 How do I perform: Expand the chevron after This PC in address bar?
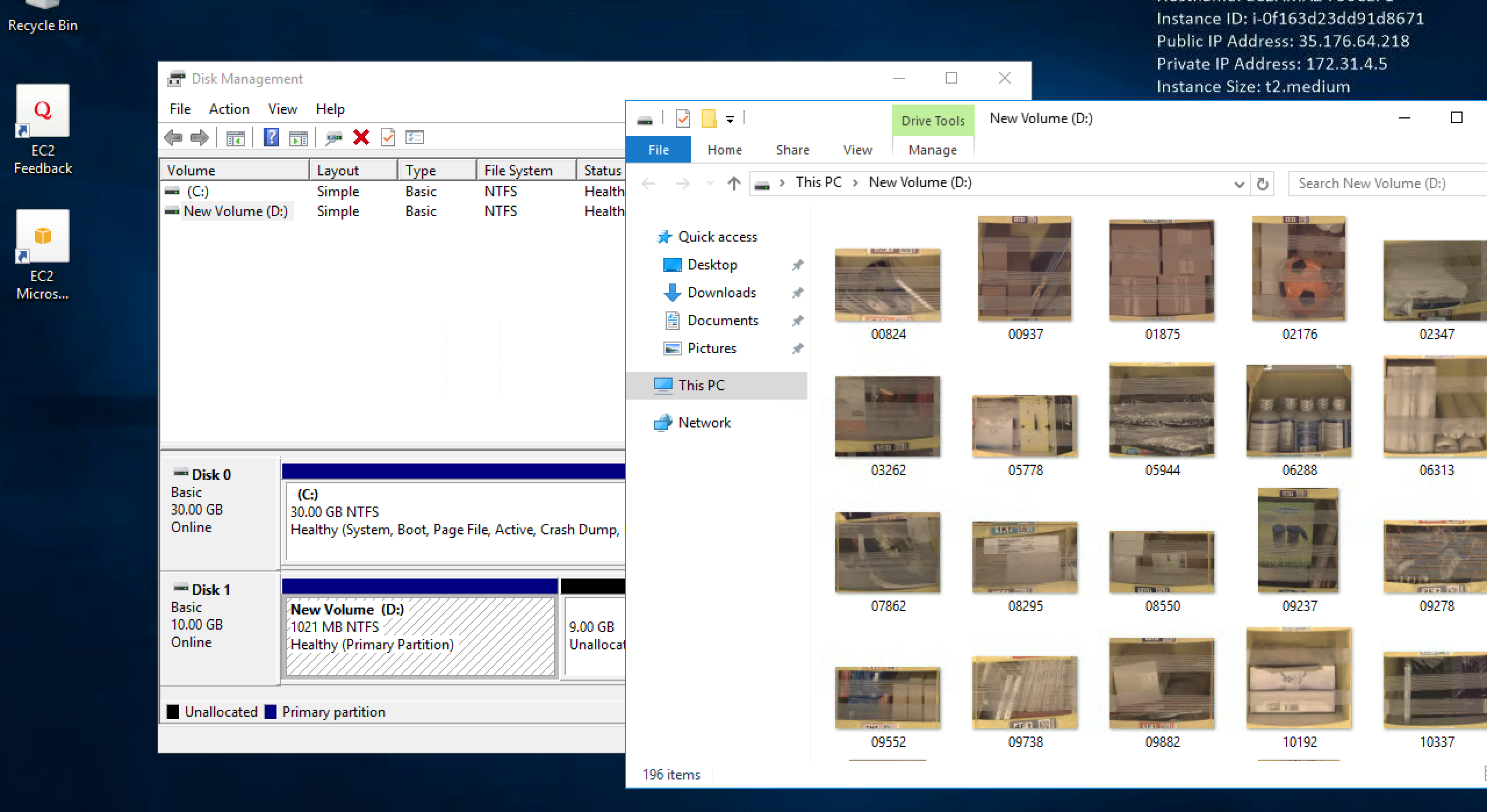click(x=855, y=183)
